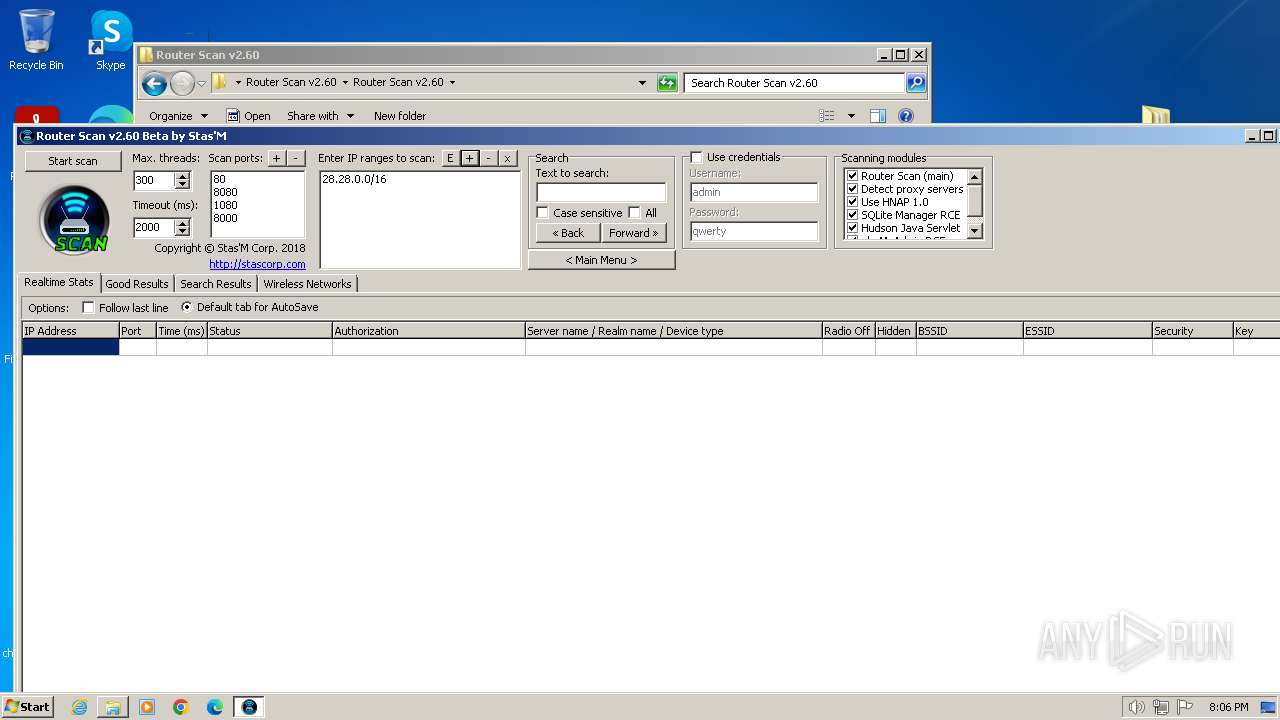
Task: Click the Forward arrow in Explorer window
Action: tap(182, 83)
